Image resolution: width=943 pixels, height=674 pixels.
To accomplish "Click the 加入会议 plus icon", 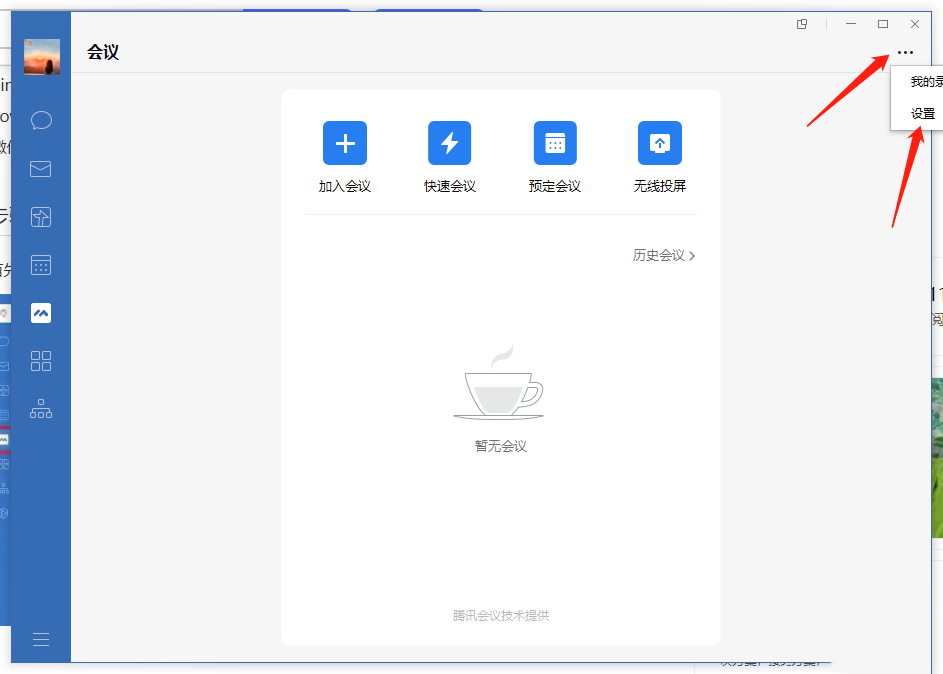I will tap(344, 143).
